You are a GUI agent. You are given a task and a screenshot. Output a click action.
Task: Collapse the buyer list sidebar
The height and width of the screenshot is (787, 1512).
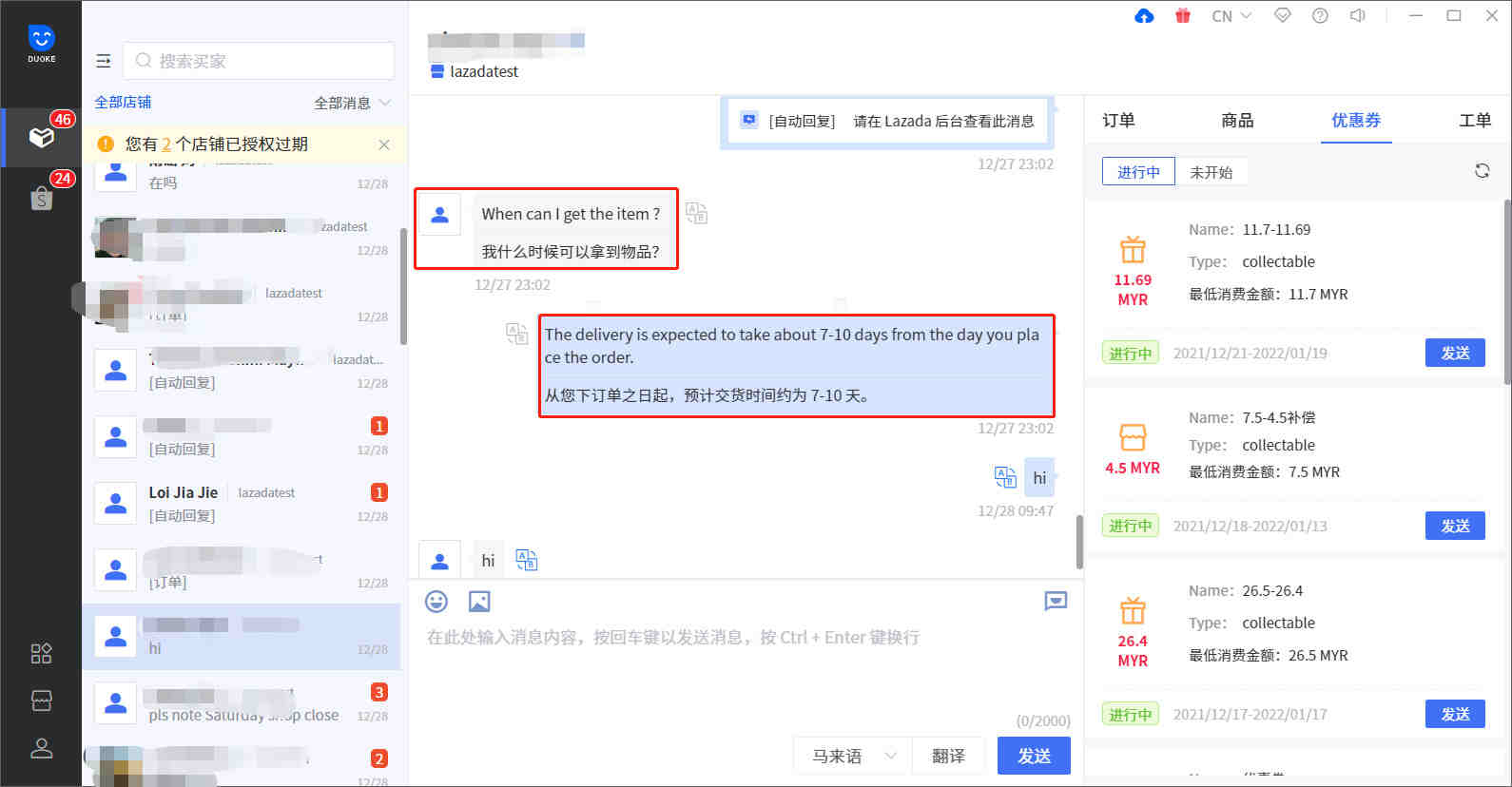click(x=104, y=61)
